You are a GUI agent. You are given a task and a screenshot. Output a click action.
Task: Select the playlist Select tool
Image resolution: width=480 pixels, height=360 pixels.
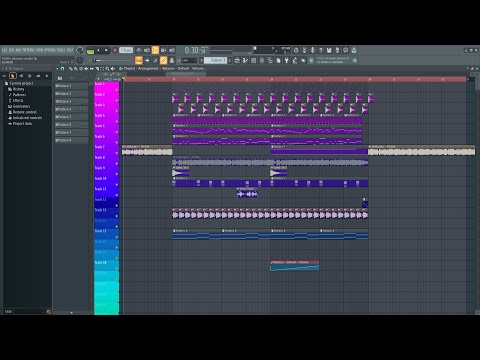coord(102,69)
